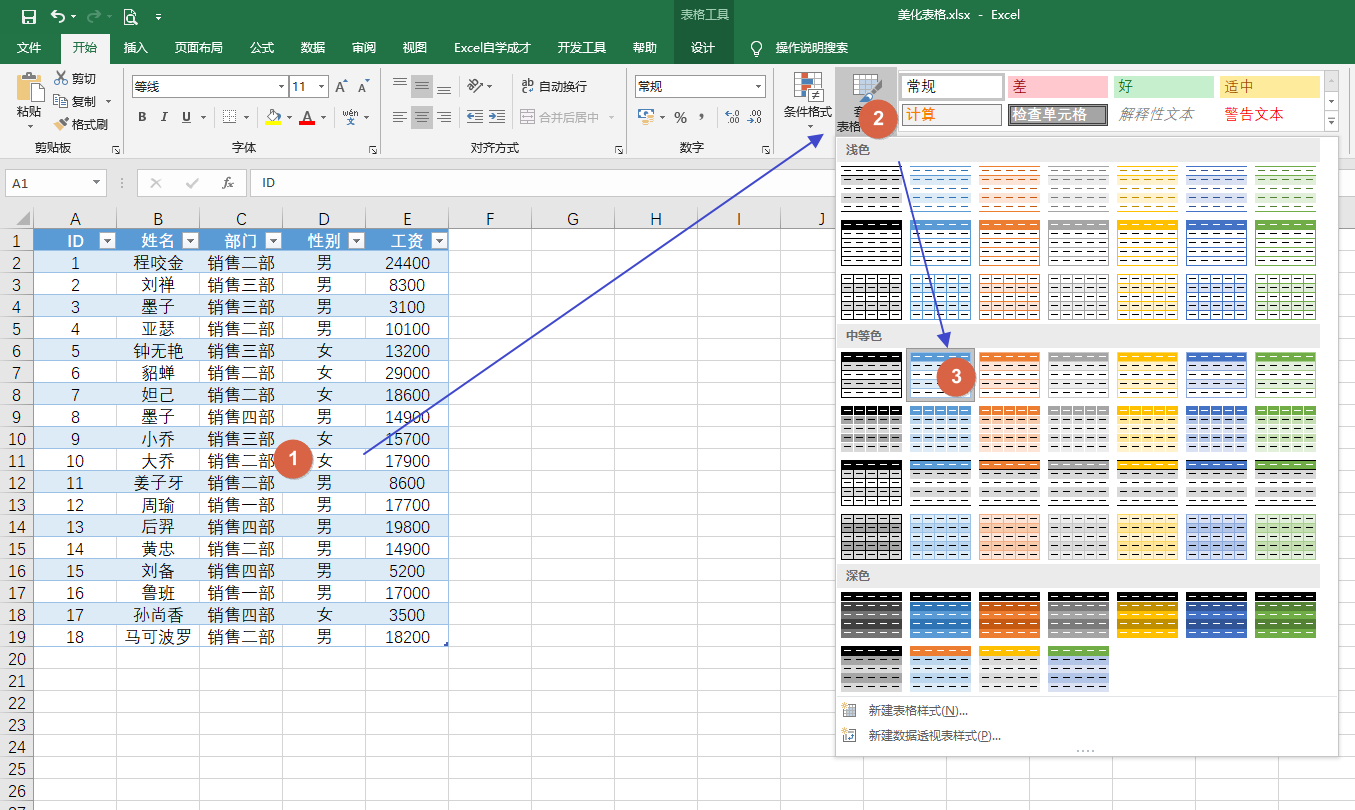Switch to the 页面布局 ribbon tab
The image size is (1355, 810).
[198, 47]
